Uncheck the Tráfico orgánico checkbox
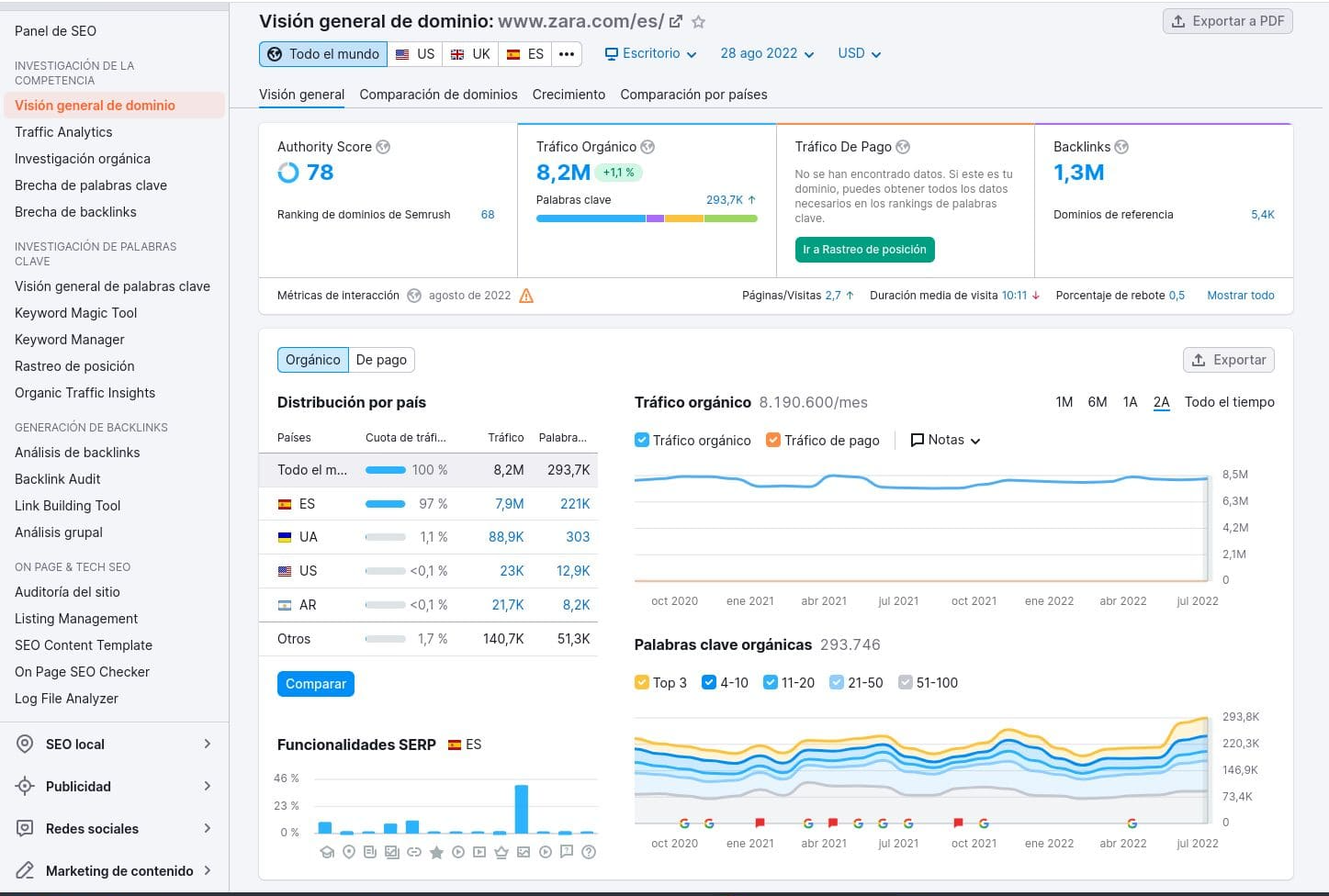 pyautogui.click(x=642, y=441)
